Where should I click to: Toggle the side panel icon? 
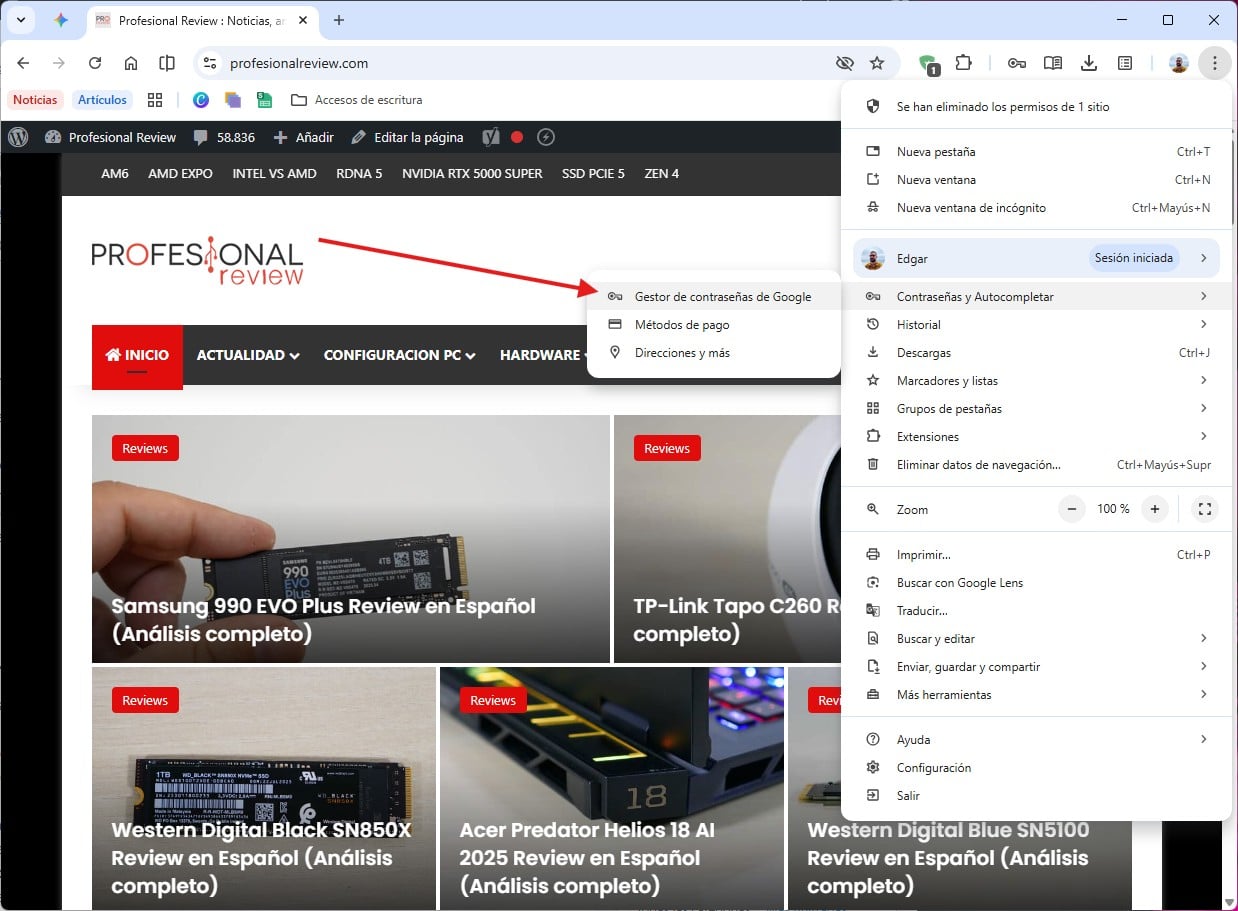click(x=1125, y=63)
